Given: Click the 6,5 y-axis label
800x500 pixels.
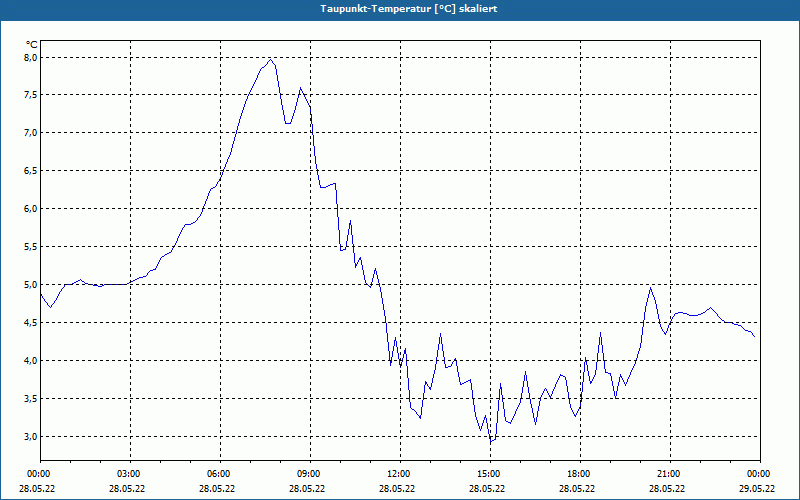Looking at the screenshot, I should coord(31,170).
